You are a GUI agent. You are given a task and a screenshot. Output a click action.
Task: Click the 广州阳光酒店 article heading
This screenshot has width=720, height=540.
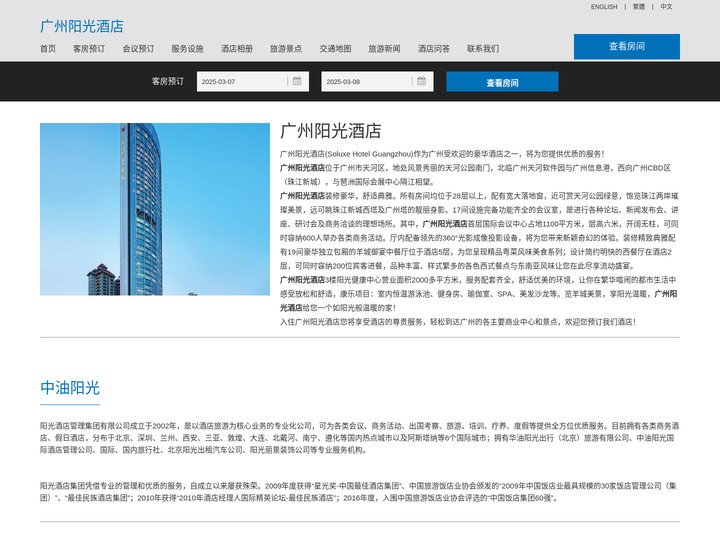(x=331, y=131)
